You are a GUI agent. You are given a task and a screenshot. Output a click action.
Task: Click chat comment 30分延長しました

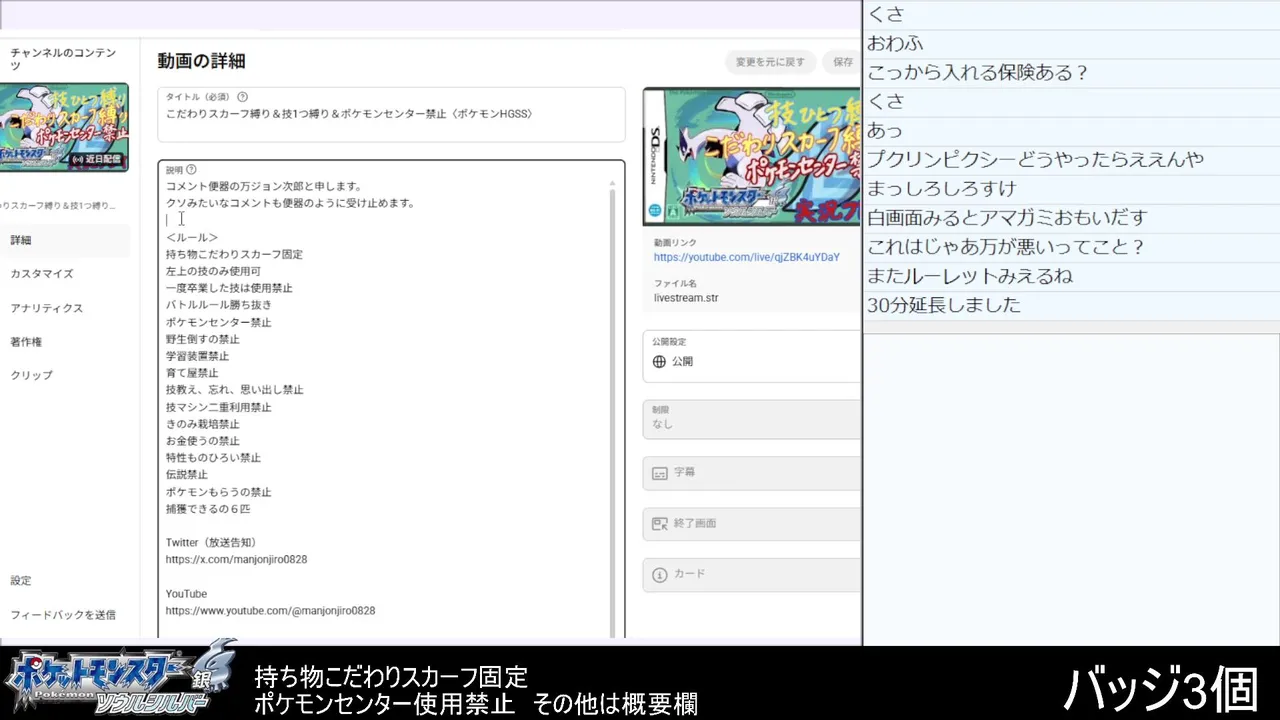(x=944, y=305)
